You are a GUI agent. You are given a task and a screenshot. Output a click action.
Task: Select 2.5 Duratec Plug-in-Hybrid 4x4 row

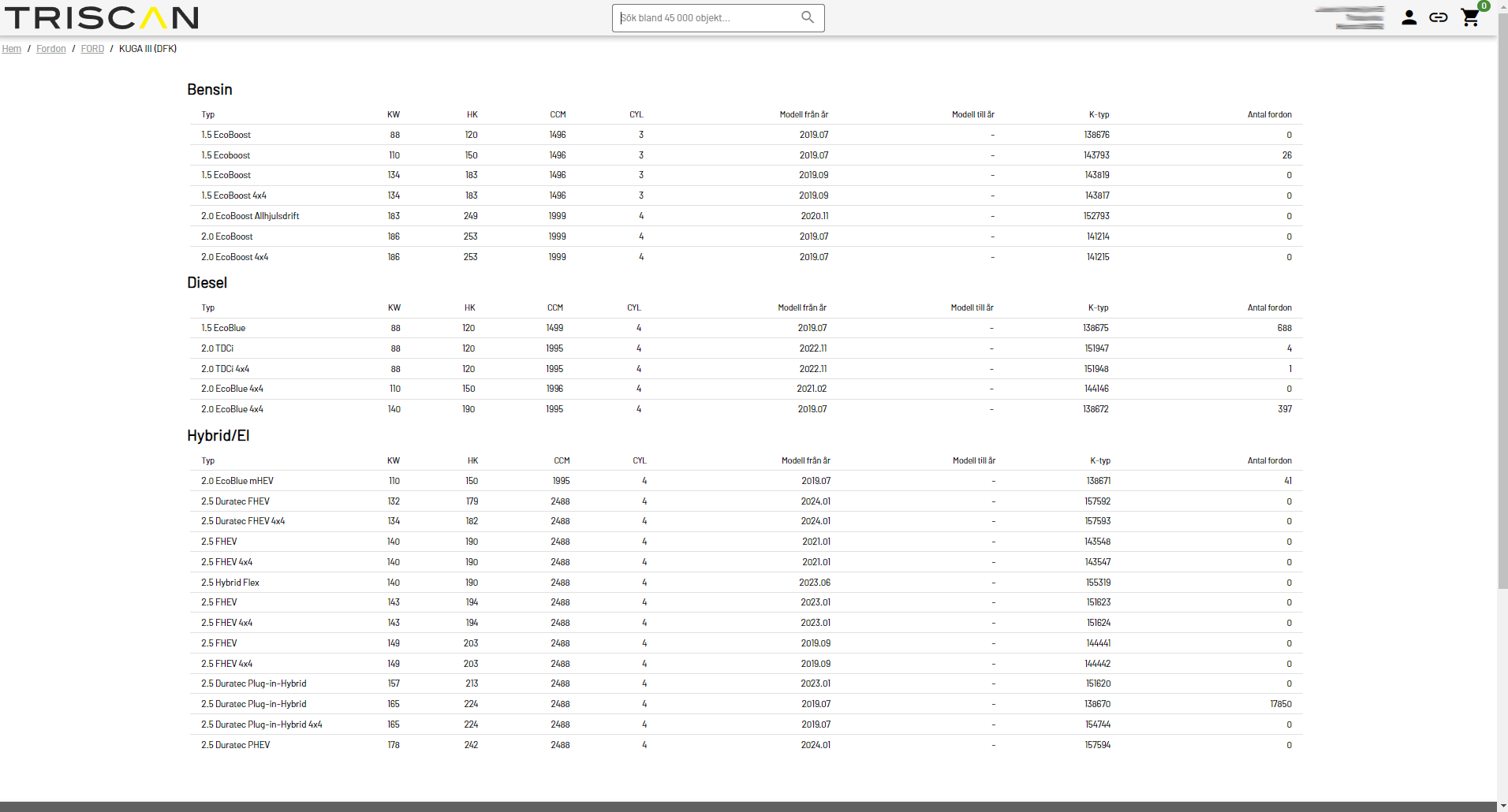point(745,724)
